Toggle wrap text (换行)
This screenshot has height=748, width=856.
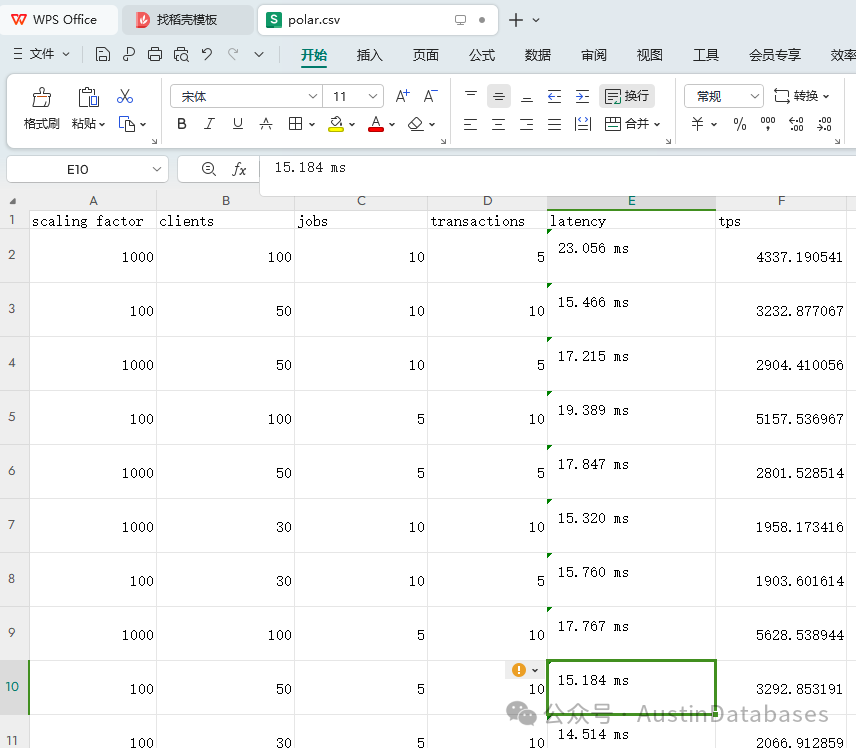pyautogui.click(x=627, y=96)
